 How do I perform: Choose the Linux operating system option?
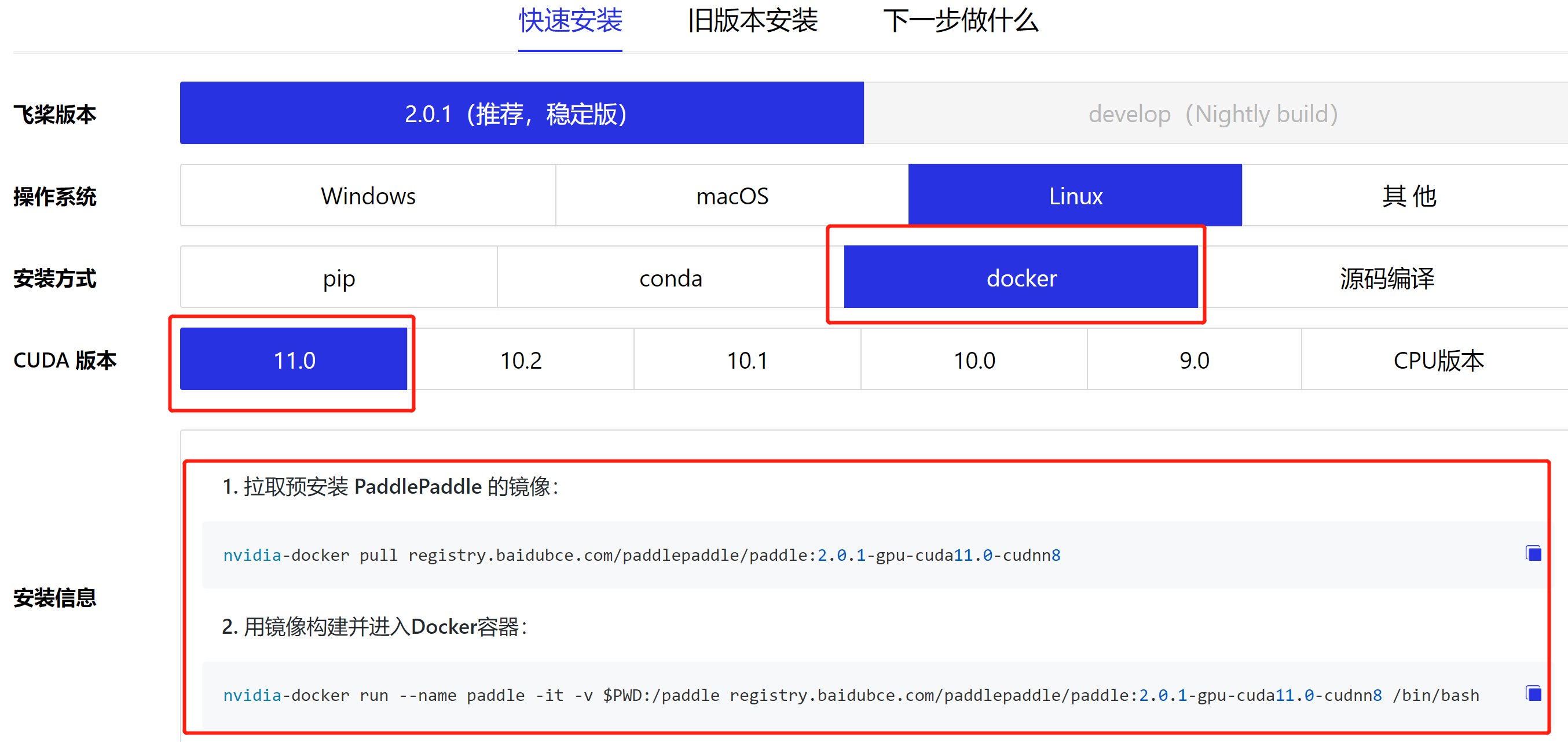coord(1075,196)
